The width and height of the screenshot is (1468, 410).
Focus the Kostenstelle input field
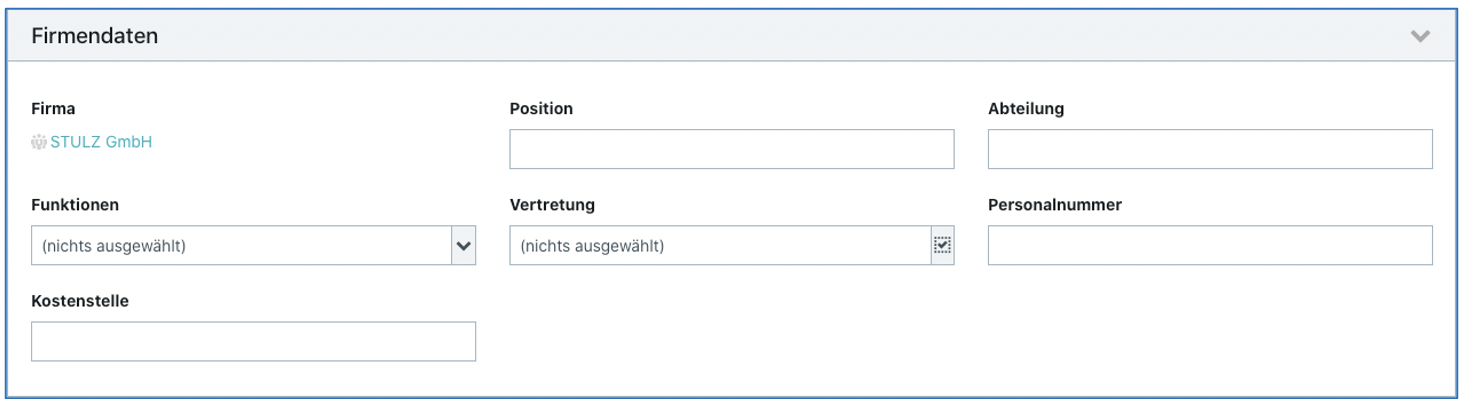point(253,341)
